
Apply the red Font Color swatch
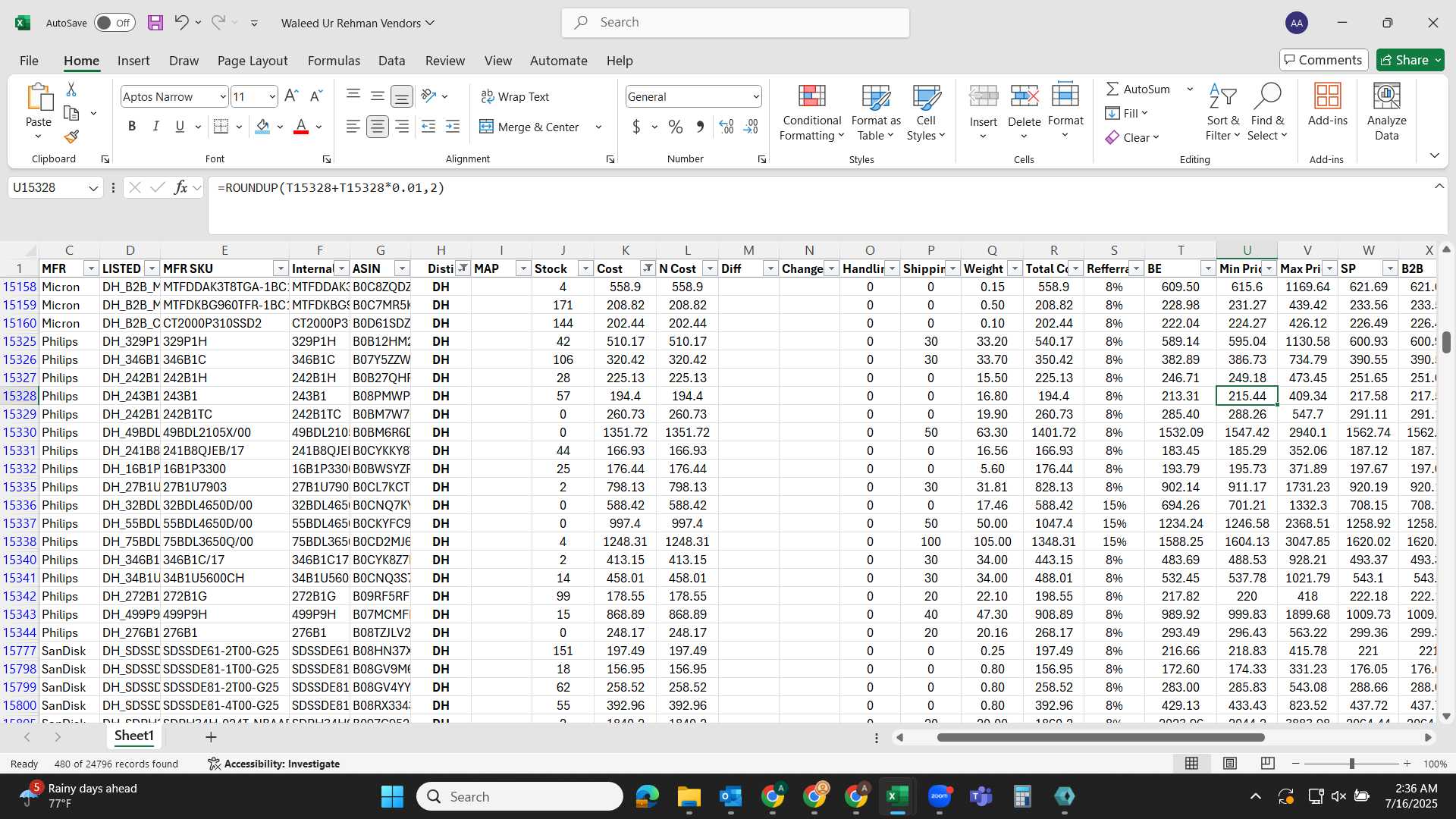click(x=301, y=127)
